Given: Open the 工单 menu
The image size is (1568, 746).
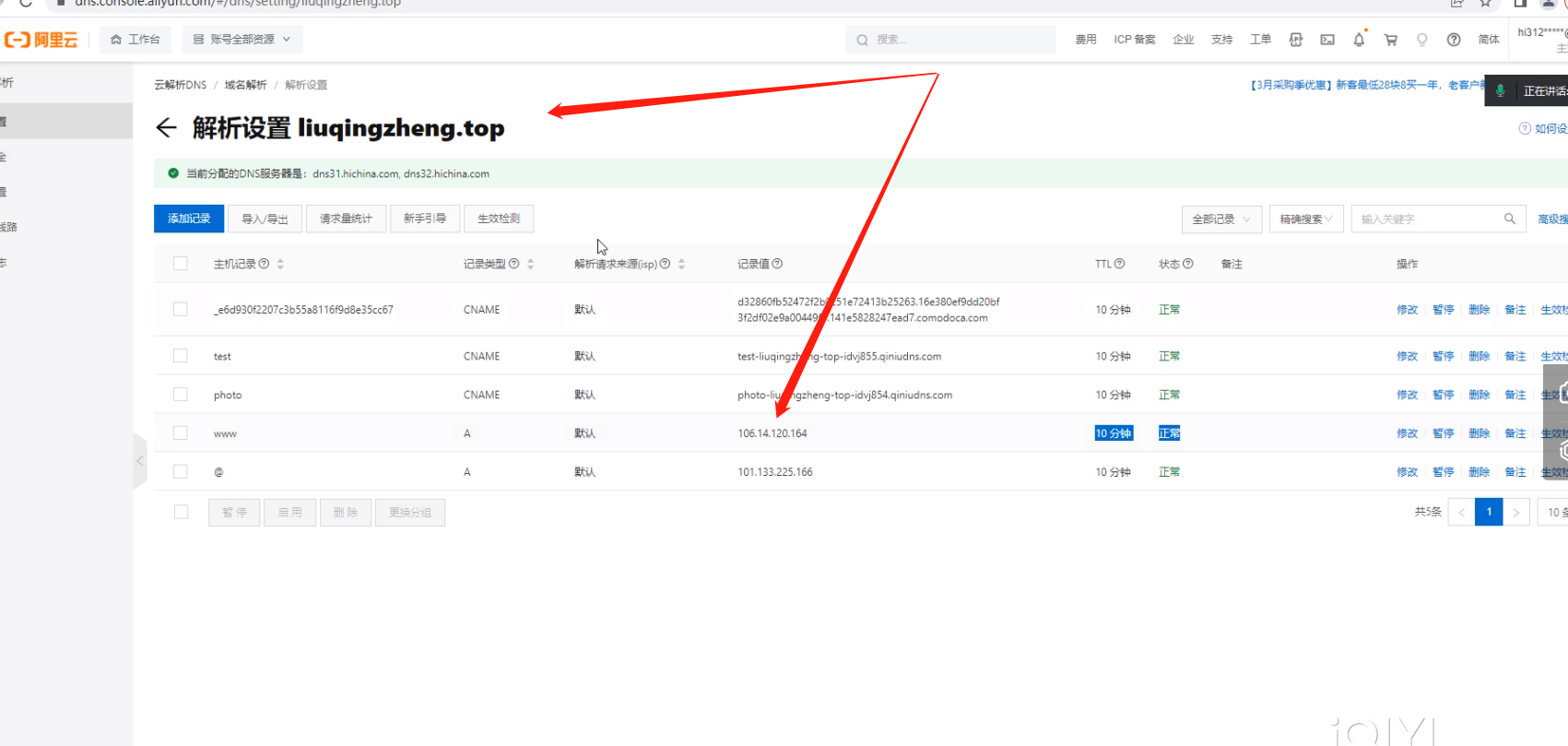Looking at the screenshot, I should tap(1261, 40).
